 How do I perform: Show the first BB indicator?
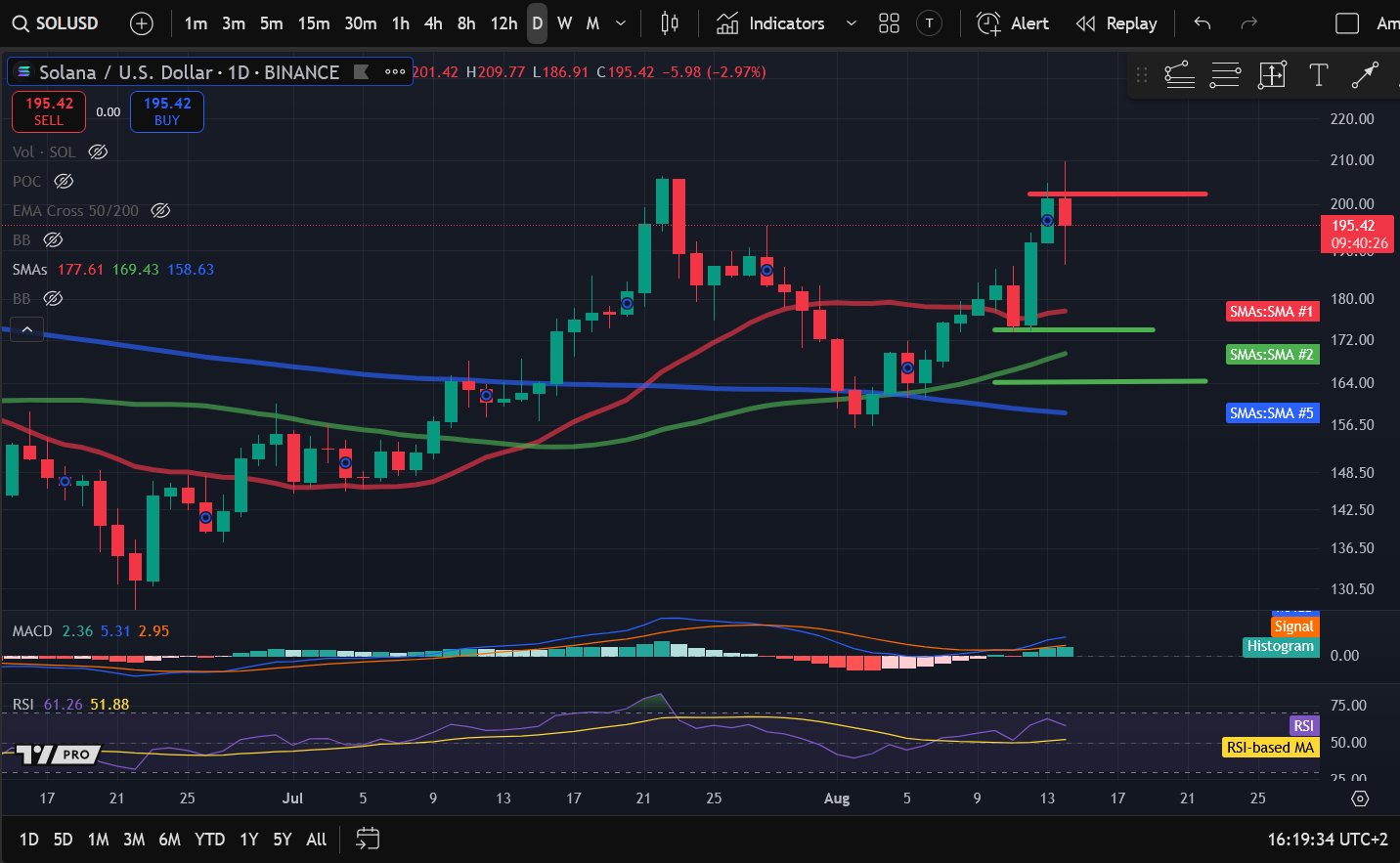coord(53,239)
